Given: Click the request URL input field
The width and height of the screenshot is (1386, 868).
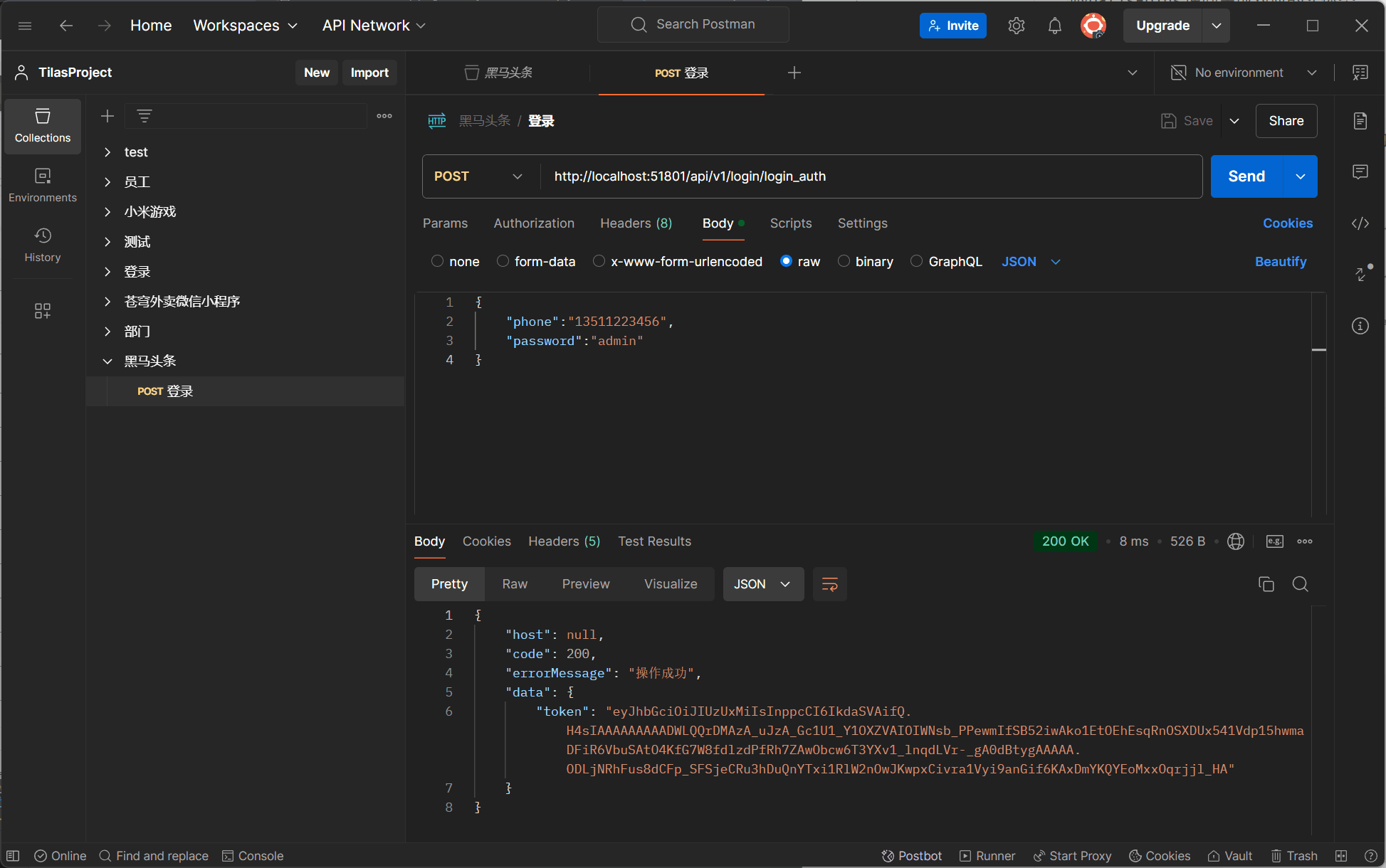Looking at the screenshot, I should 868,176.
